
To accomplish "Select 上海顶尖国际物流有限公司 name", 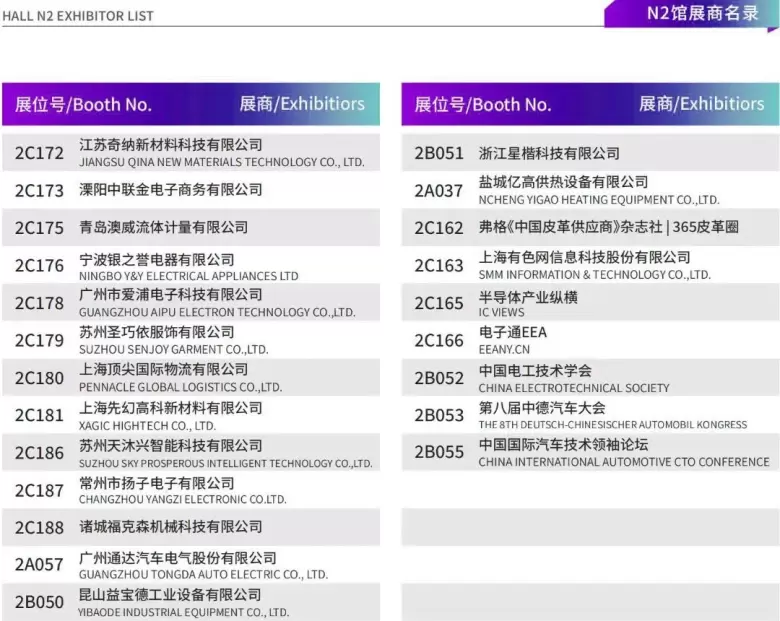I will point(164,369).
